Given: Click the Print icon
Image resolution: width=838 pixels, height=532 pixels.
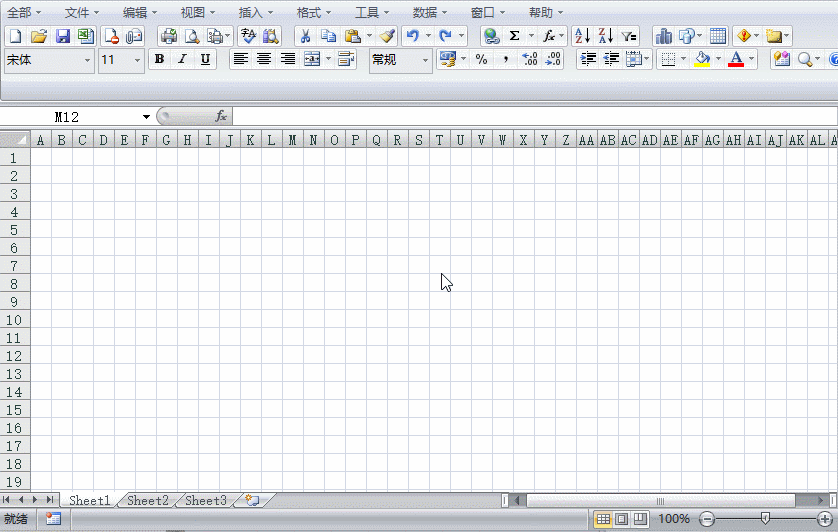Looking at the screenshot, I should (x=169, y=36).
